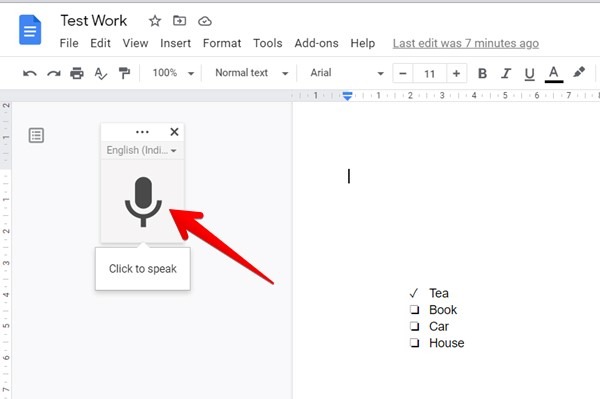Toggle bold formatting
This screenshot has width=600, height=399.
point(483,73)
